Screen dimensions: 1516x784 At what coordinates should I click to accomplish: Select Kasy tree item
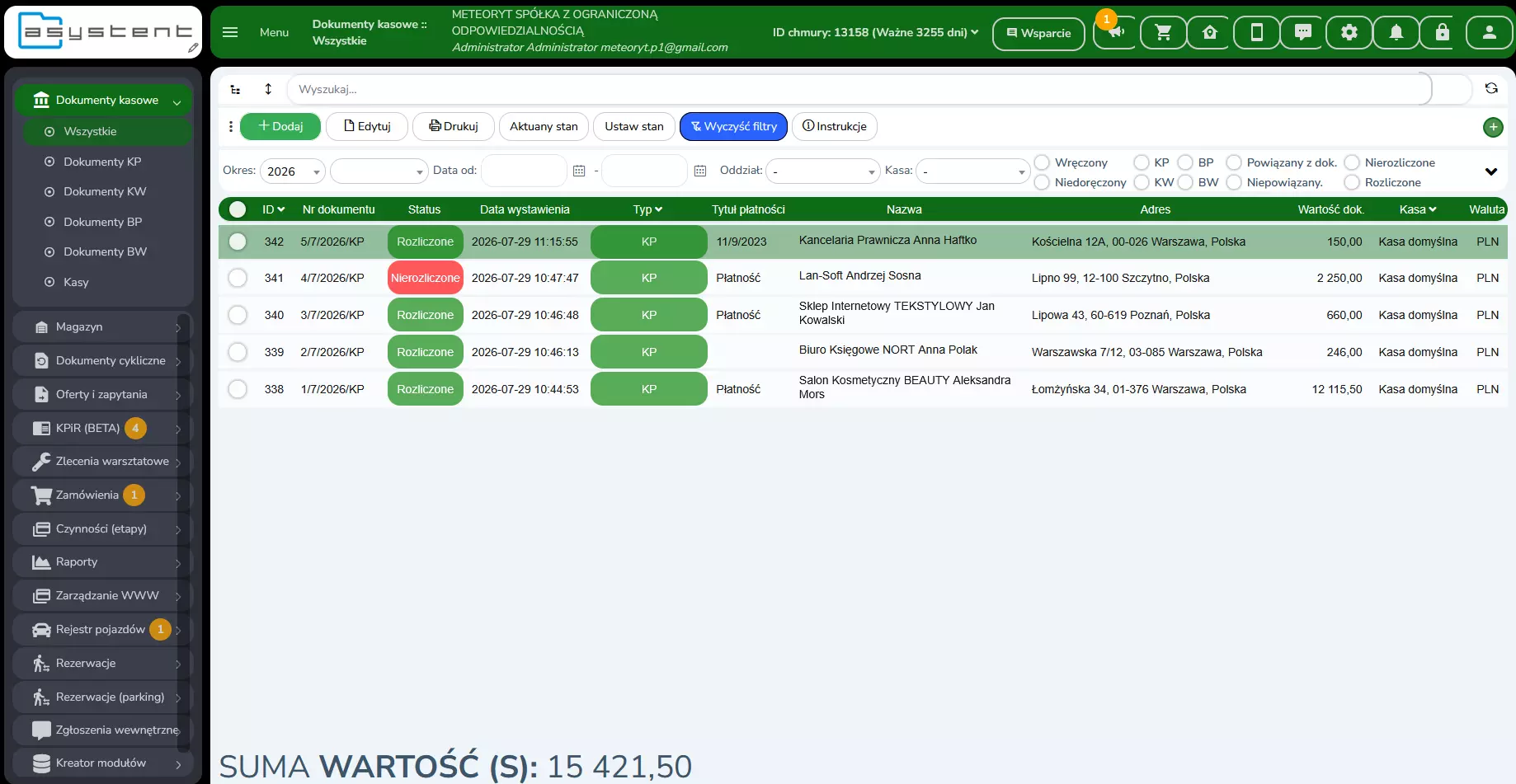76,282
